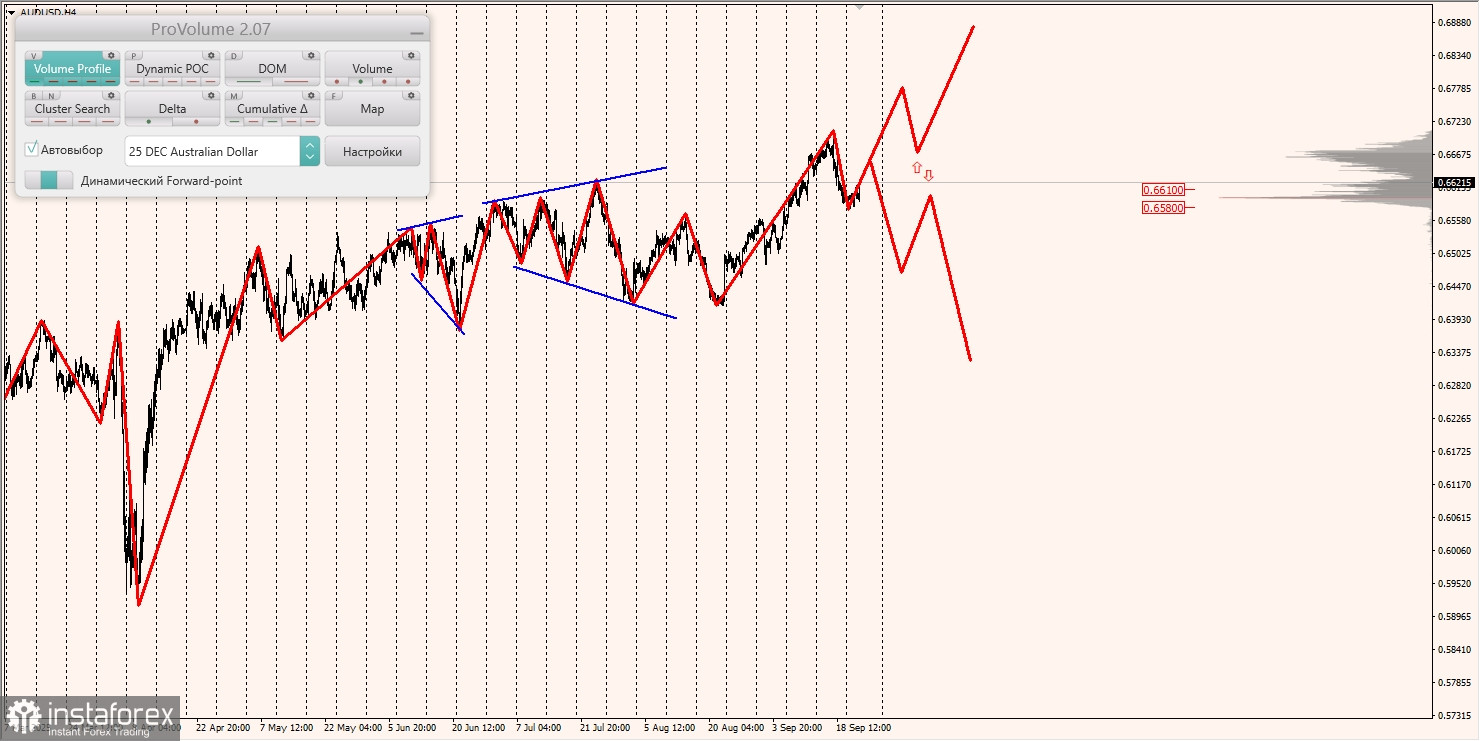This screenshot has width=1480, height=741.
Task: Toggle green dot under Delta button
Action: point(148,122)
